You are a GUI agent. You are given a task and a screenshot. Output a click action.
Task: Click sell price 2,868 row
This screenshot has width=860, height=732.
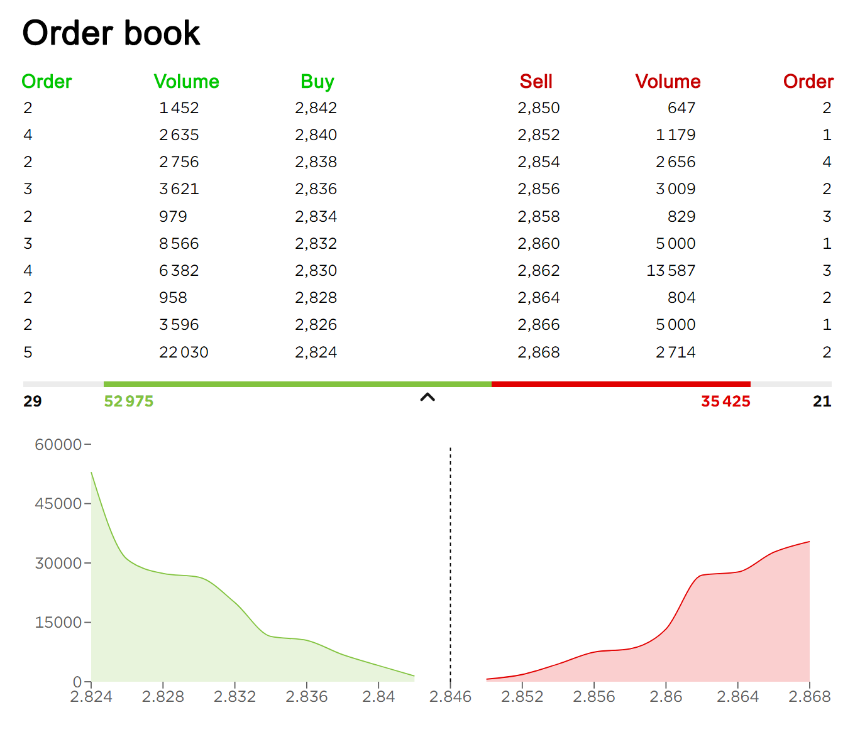pos(675,352)
